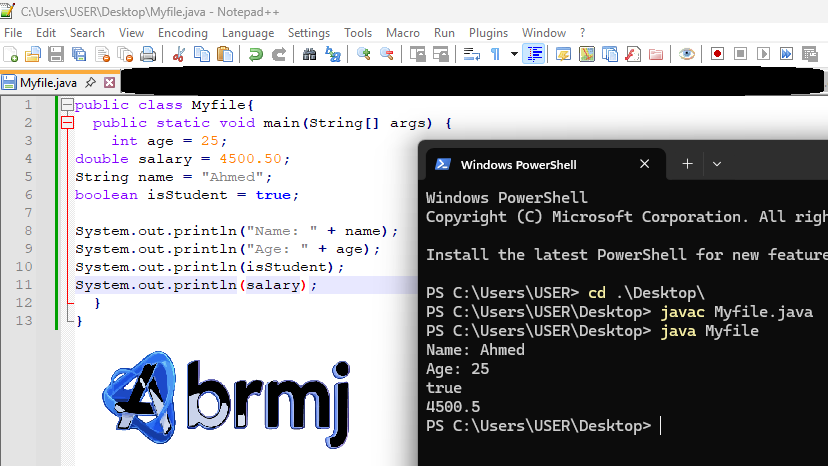Screen dimensions: 828x466
Task: Close the Myfile.java tab
Action: (x=110, y=82)
